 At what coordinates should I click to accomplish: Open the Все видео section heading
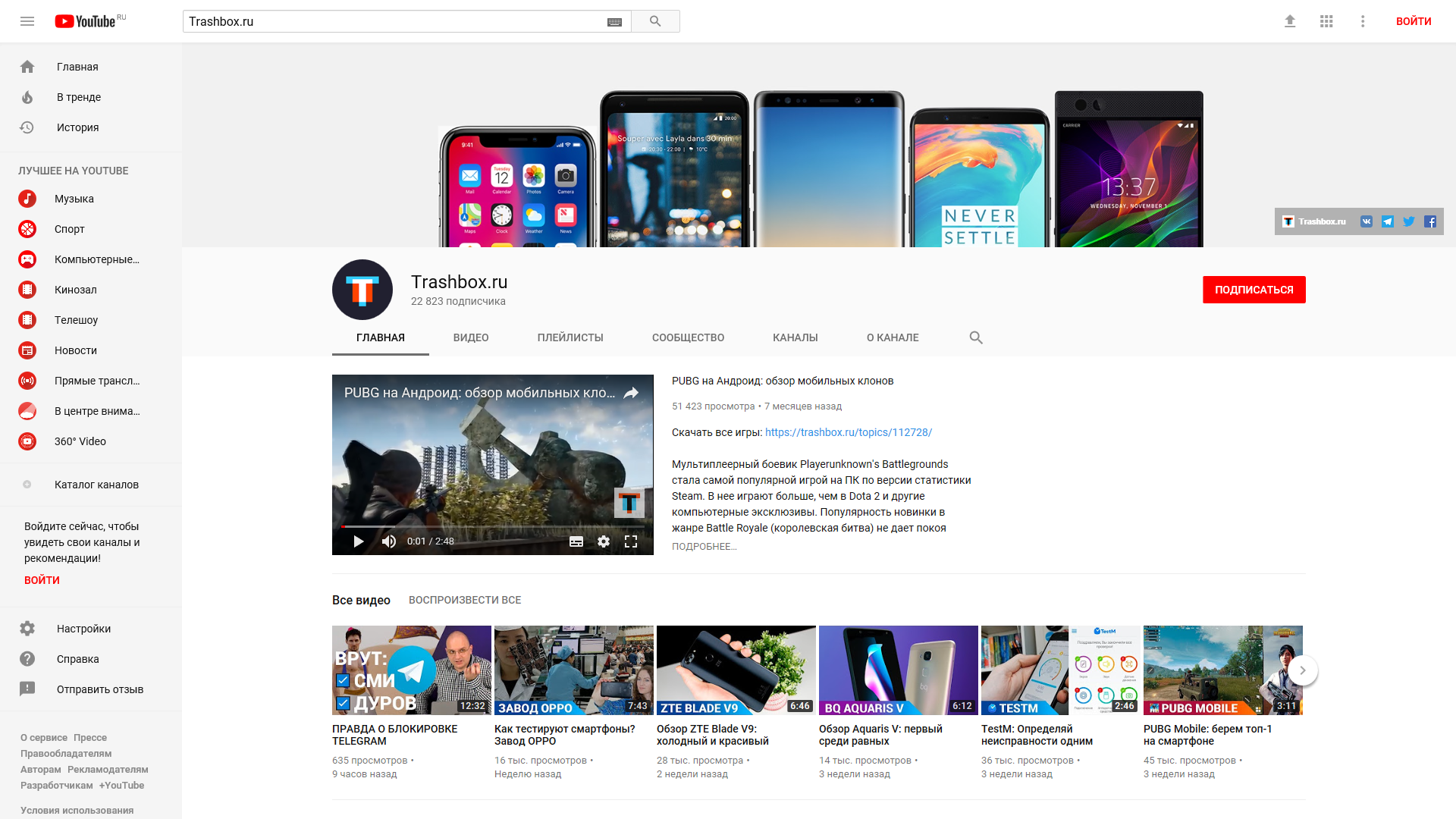[361, 600]
